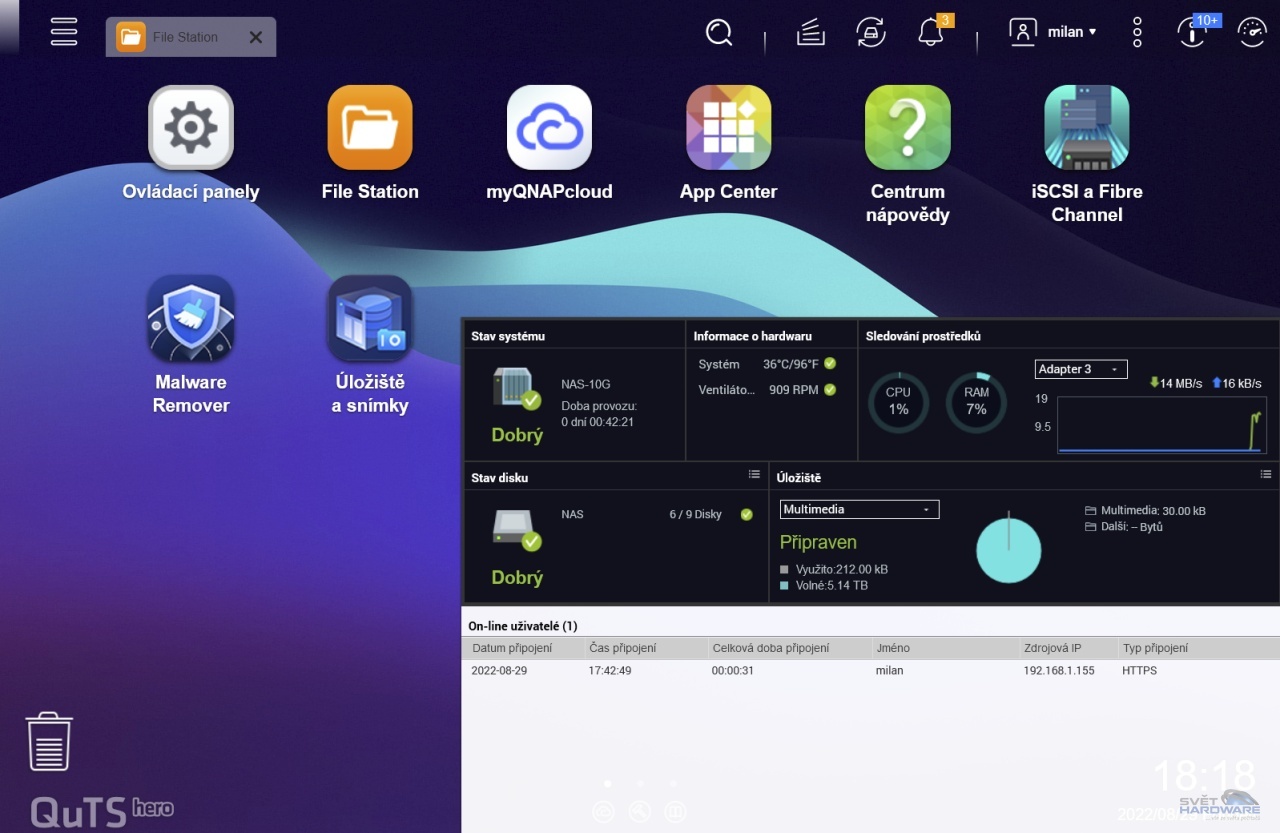Open Úložiště a snímky app
This screenshot has width=1280, height=833.
370,319
